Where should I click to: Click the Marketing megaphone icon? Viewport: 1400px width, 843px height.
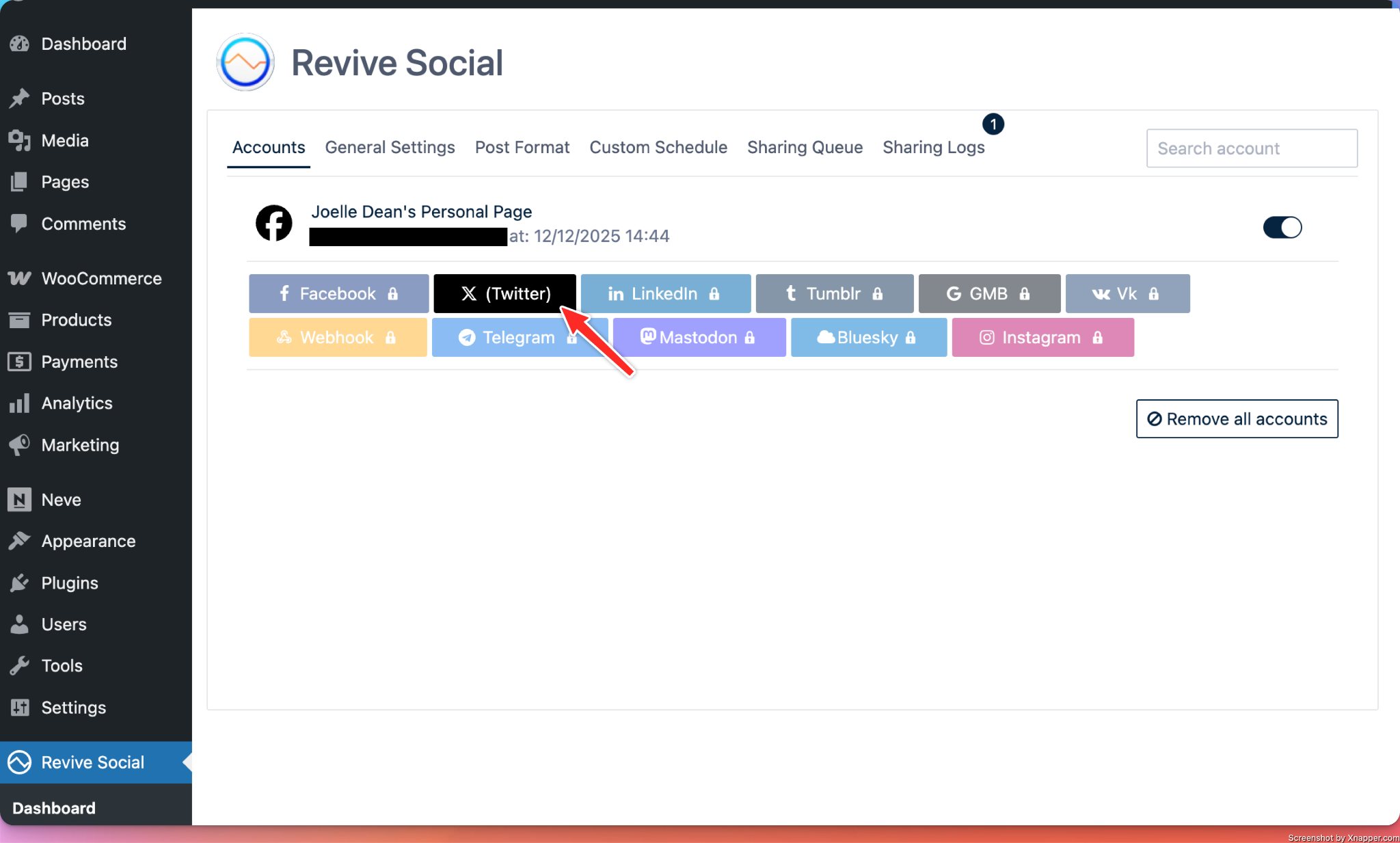pos(19,445)
